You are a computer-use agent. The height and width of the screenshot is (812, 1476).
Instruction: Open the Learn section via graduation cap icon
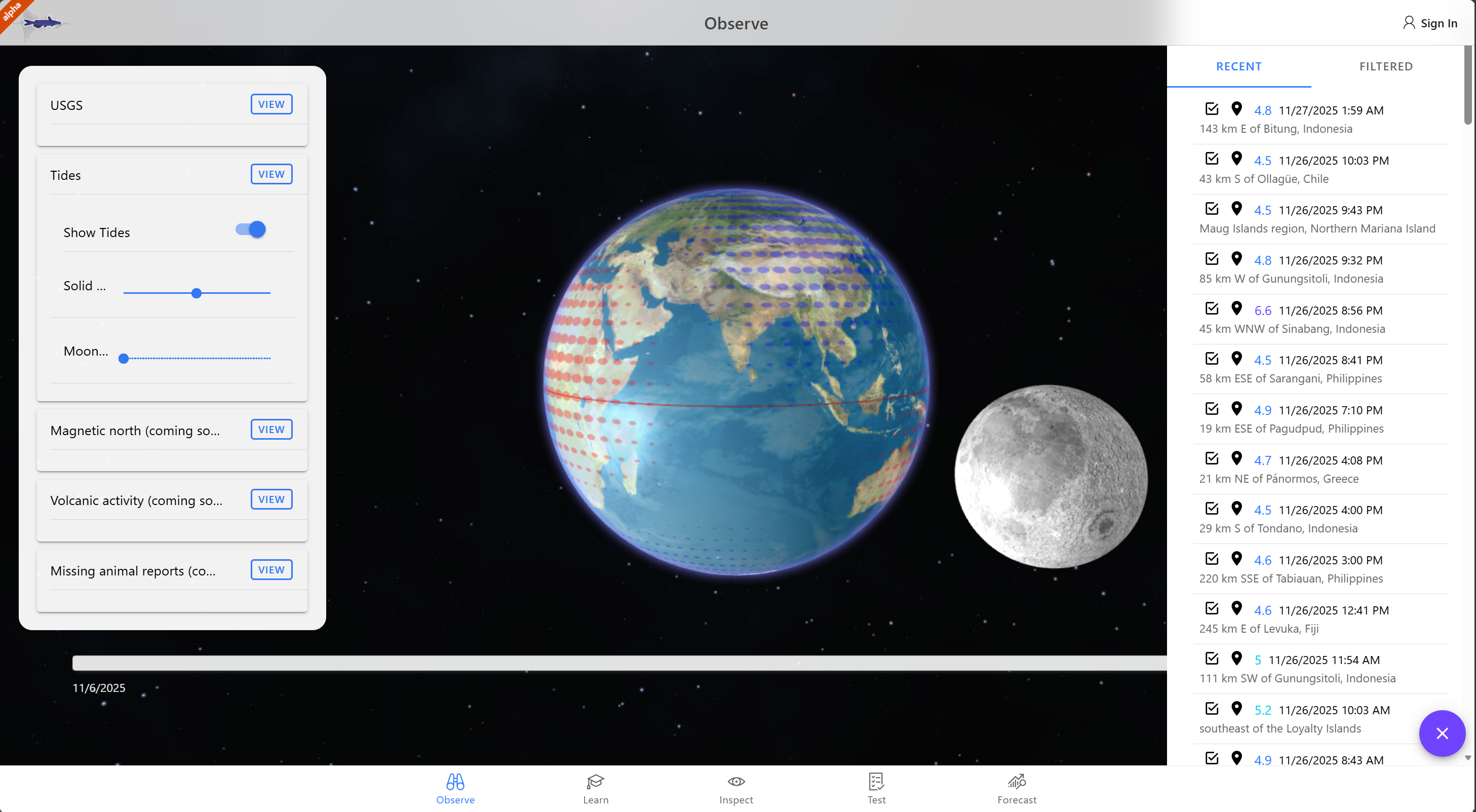coord(595,782)
